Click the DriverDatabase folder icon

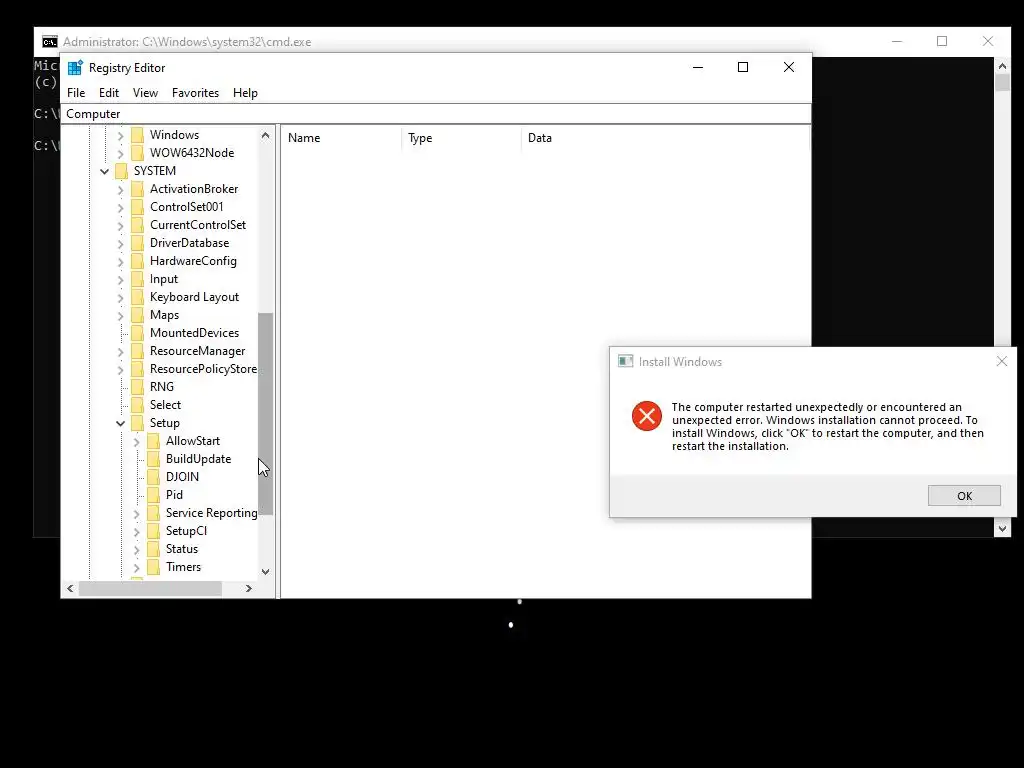click(x=137, y=243)
